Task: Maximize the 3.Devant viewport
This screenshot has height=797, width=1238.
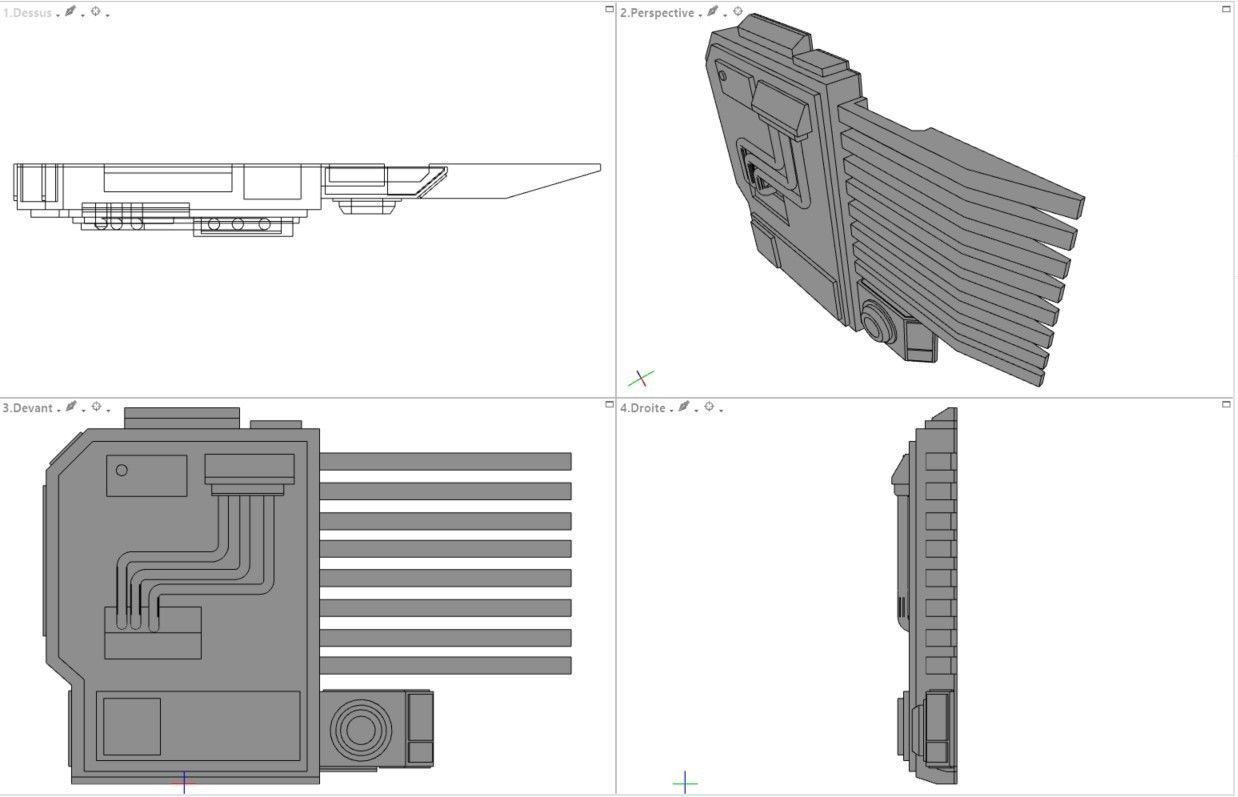Action: tap(610, 404)
